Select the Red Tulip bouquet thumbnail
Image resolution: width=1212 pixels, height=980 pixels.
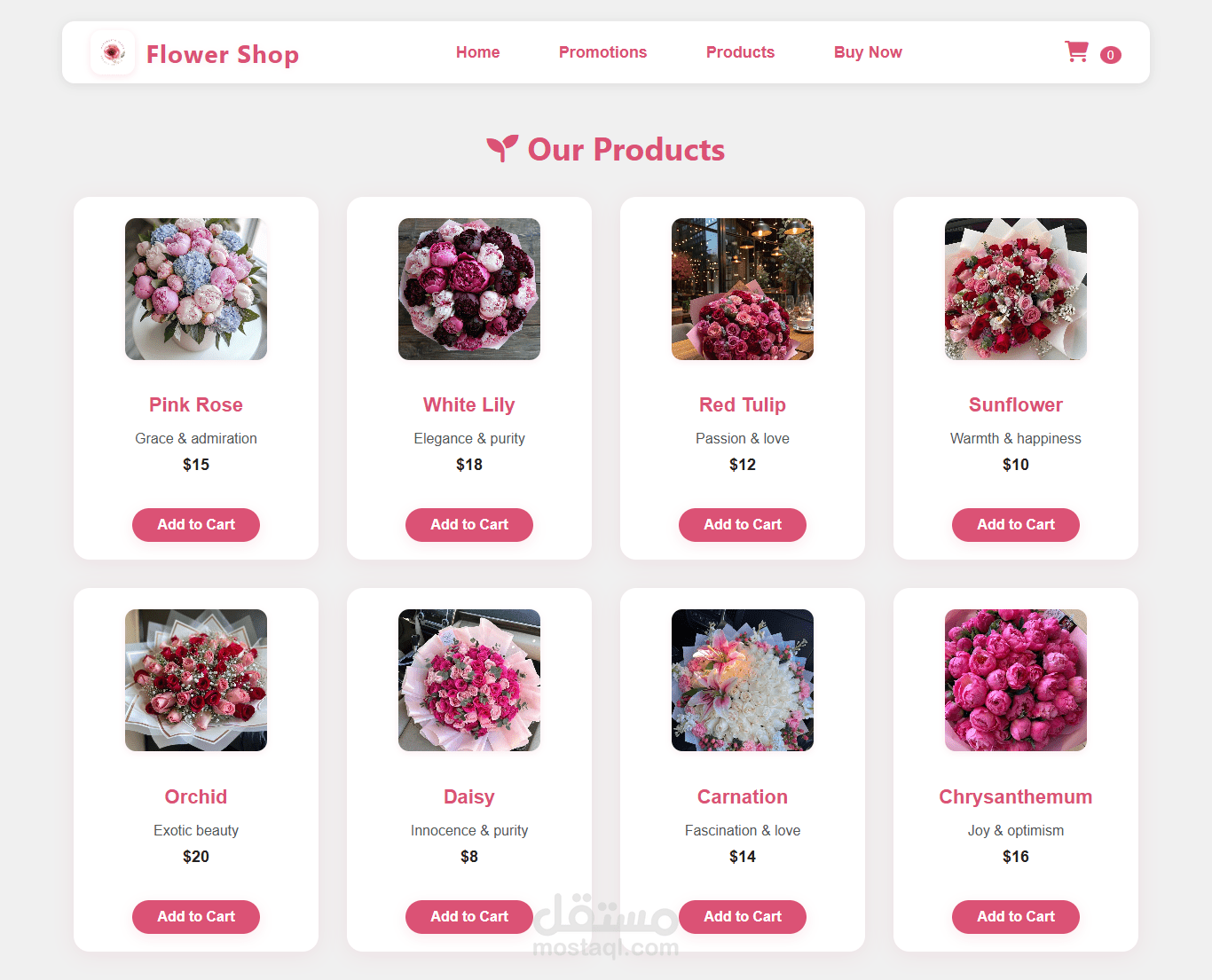(743, 289)
